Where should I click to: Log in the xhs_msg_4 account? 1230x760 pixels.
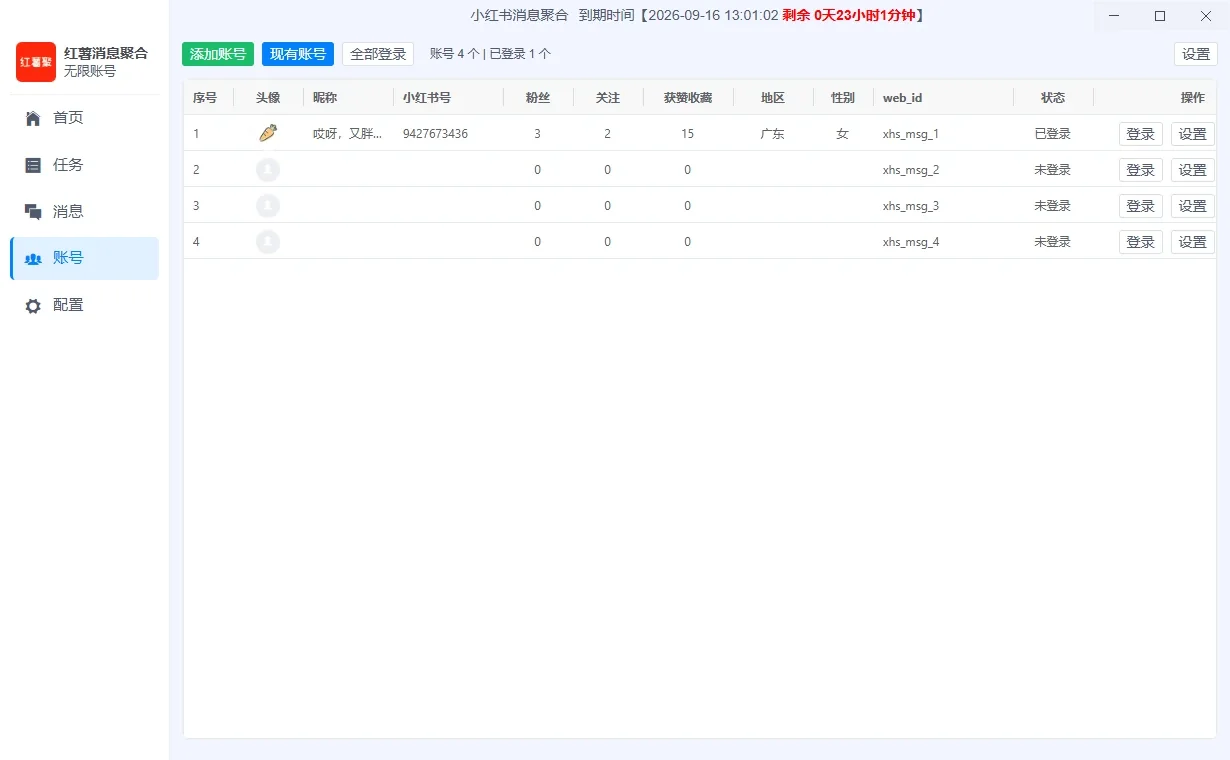(1141, 242)
